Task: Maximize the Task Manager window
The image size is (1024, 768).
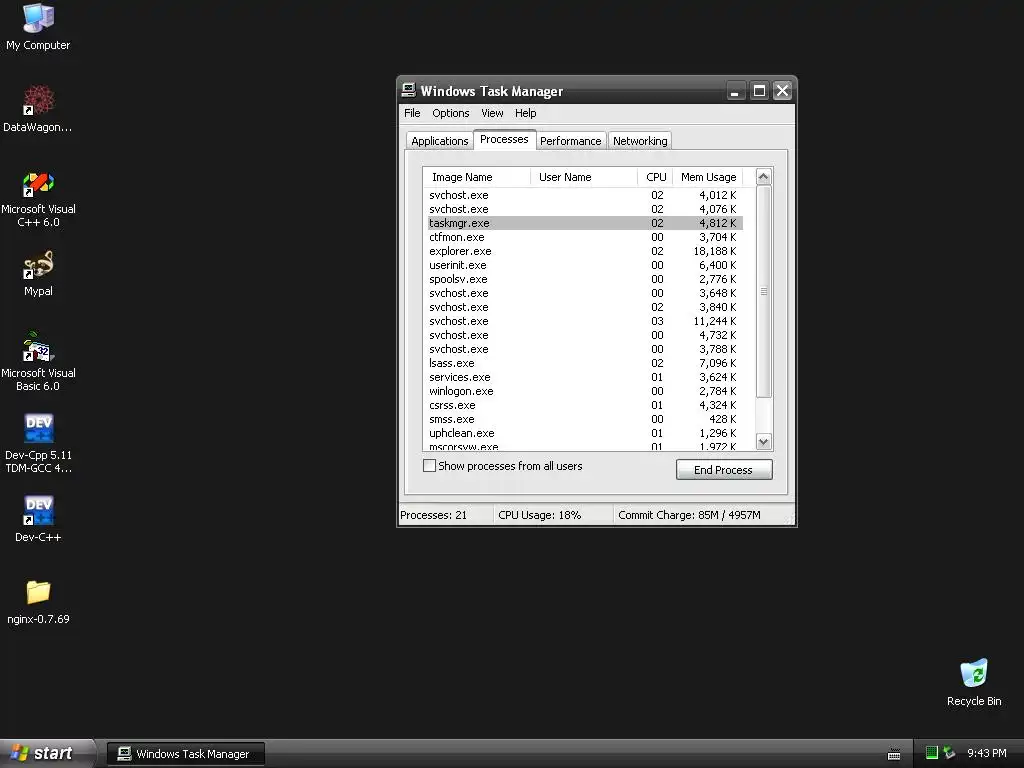Action: click(759, 91)
